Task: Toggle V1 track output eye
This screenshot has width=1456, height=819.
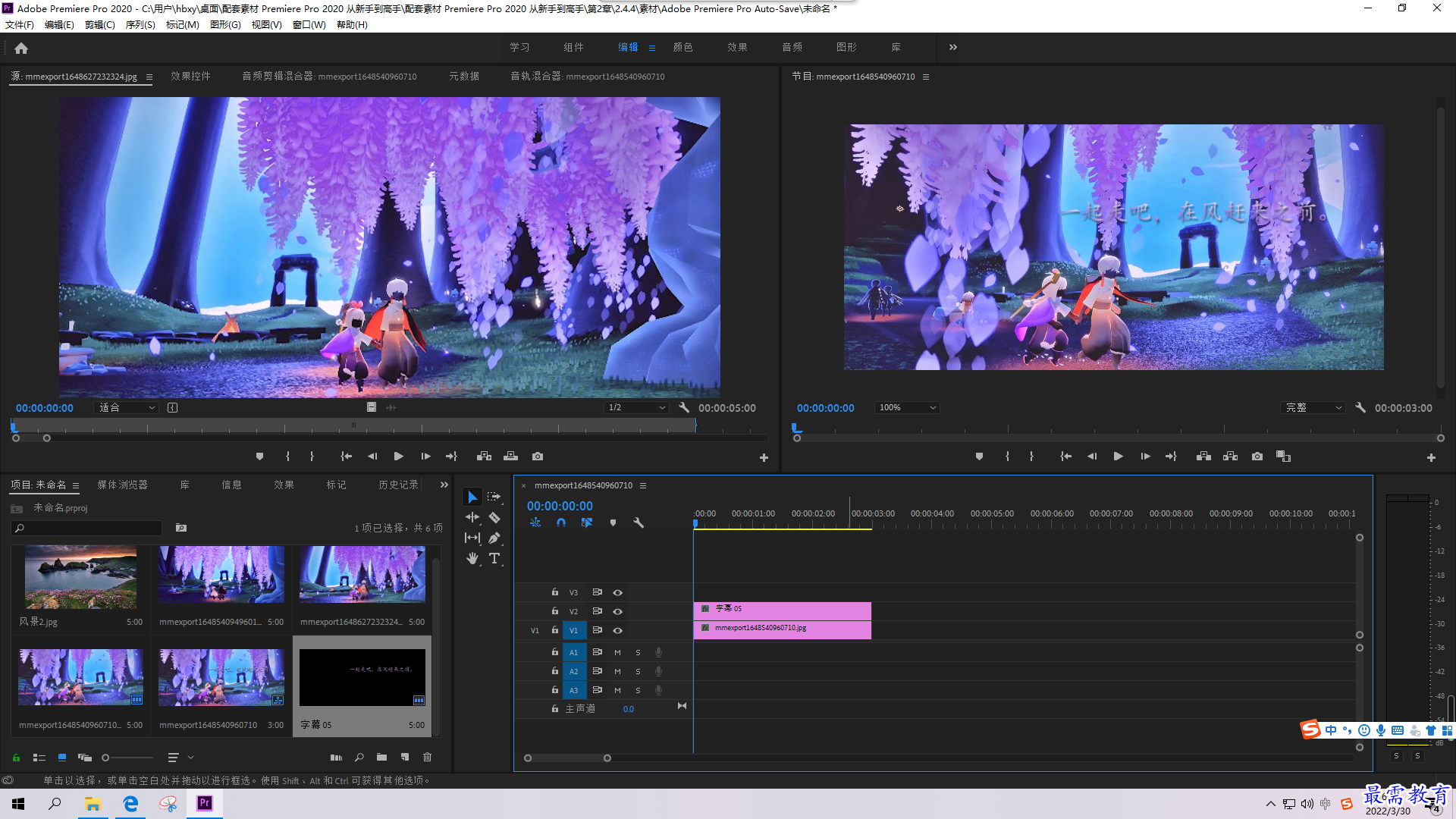Action: click(x=617, y=630)
